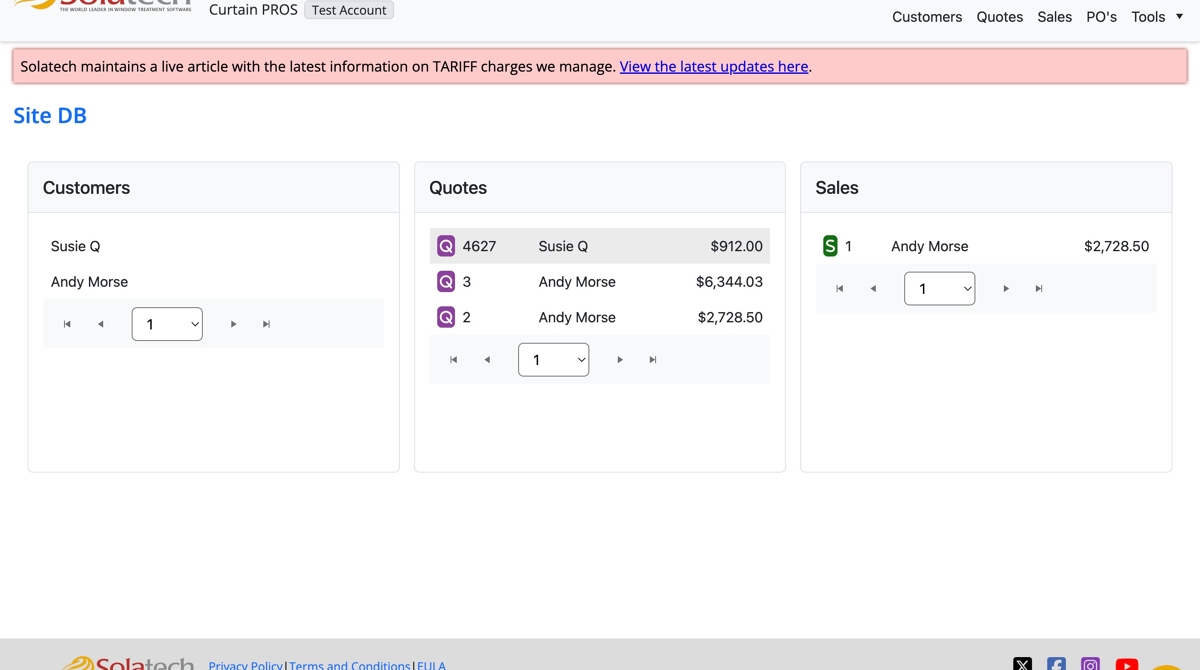Click the Curtain PROS title
Image resolution: width=1200 pixels, height=670 pixels.
(x=253, y=10)
